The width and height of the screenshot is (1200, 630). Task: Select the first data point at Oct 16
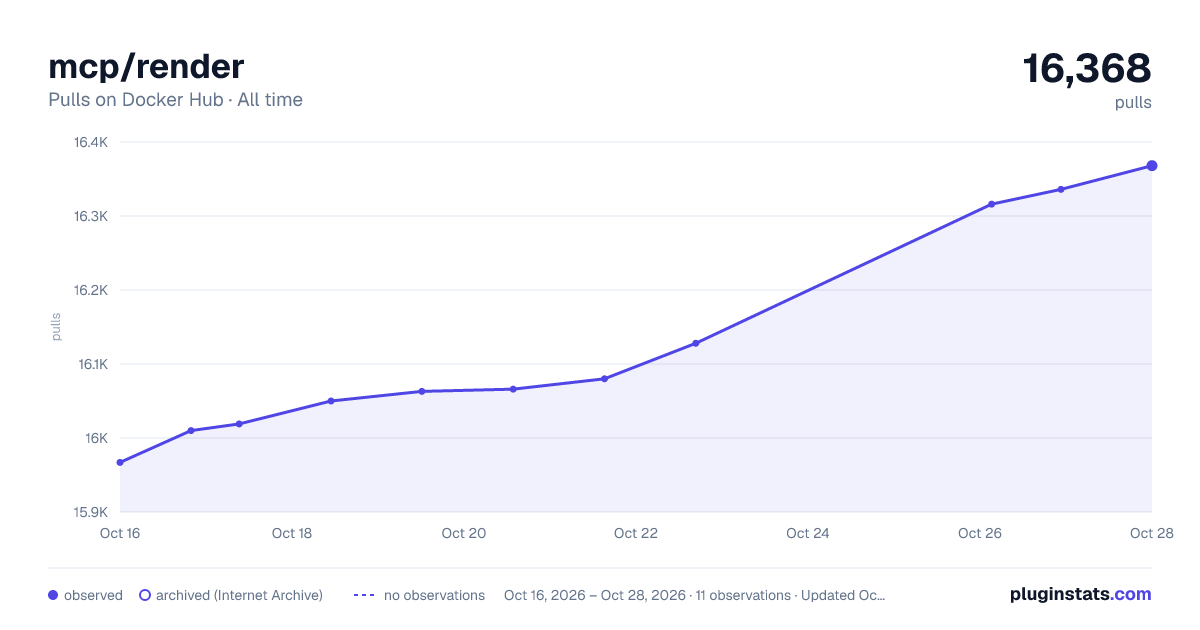click(120, 462)
